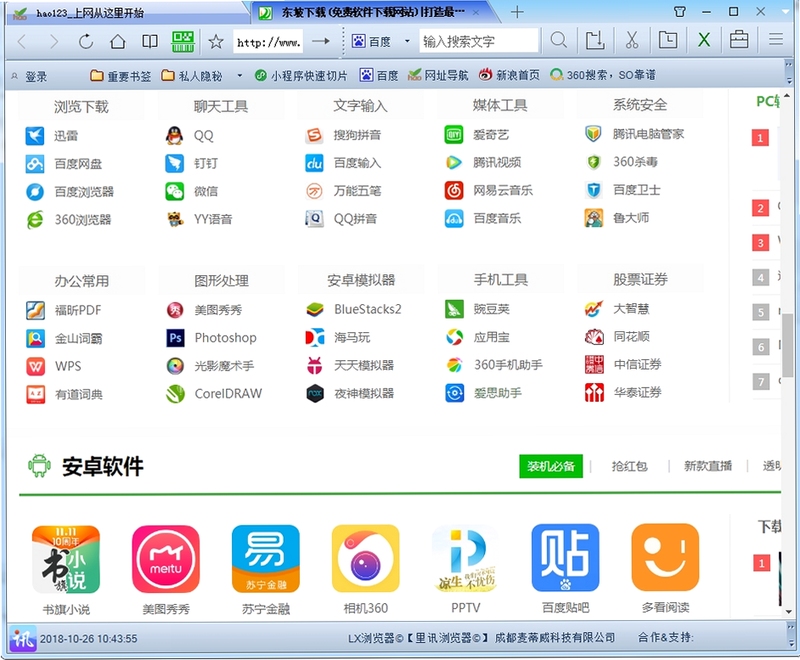Open the 重要书签 bookmark folder
800x660 pixels.
click(x=120, y=76)
